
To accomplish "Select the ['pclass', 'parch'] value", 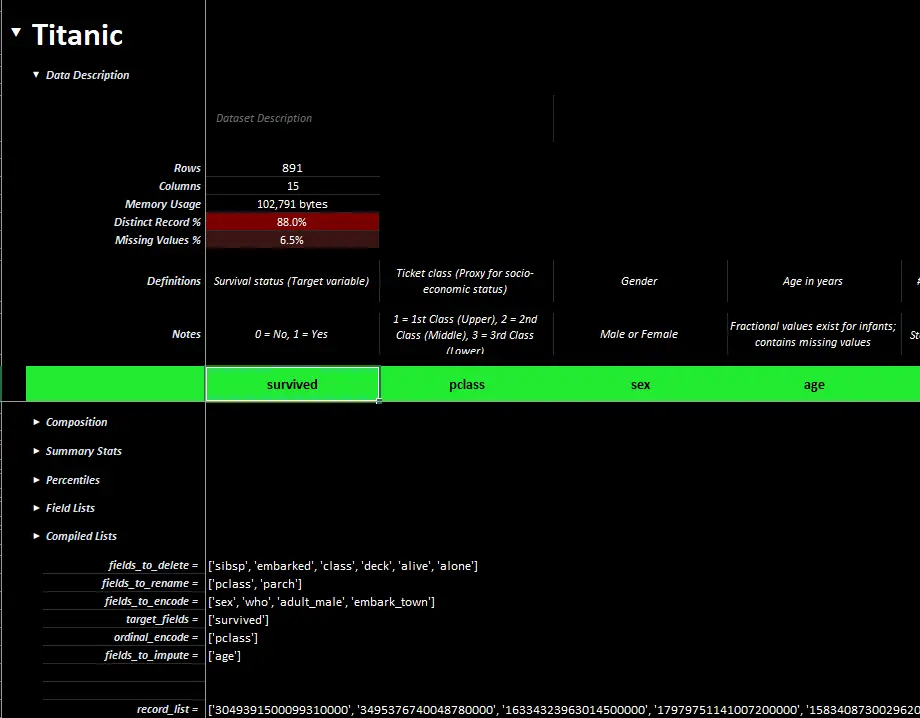I will [x=255, y=584].
